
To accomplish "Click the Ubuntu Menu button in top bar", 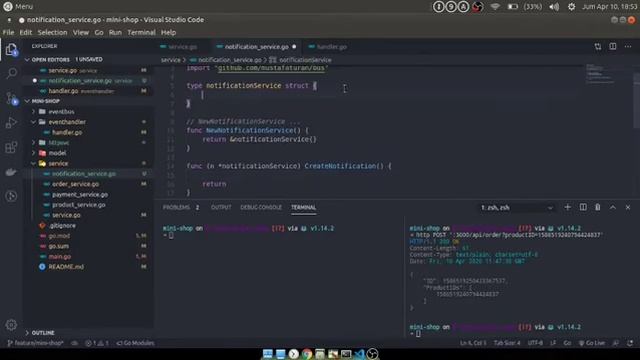I will coord(18,7).
